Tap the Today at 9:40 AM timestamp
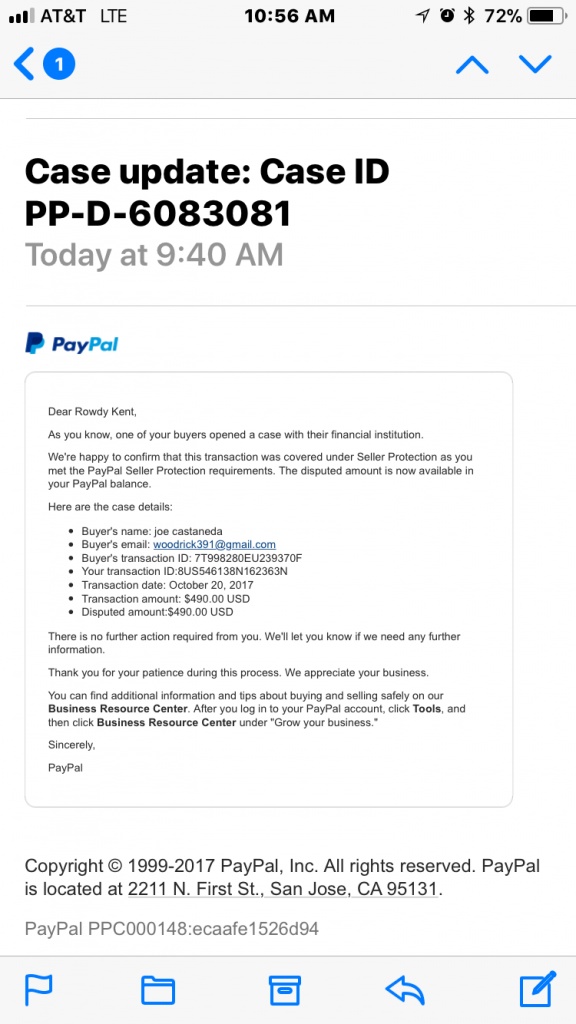The height and width of the screenshot is (1024, 576). [154, 255]
